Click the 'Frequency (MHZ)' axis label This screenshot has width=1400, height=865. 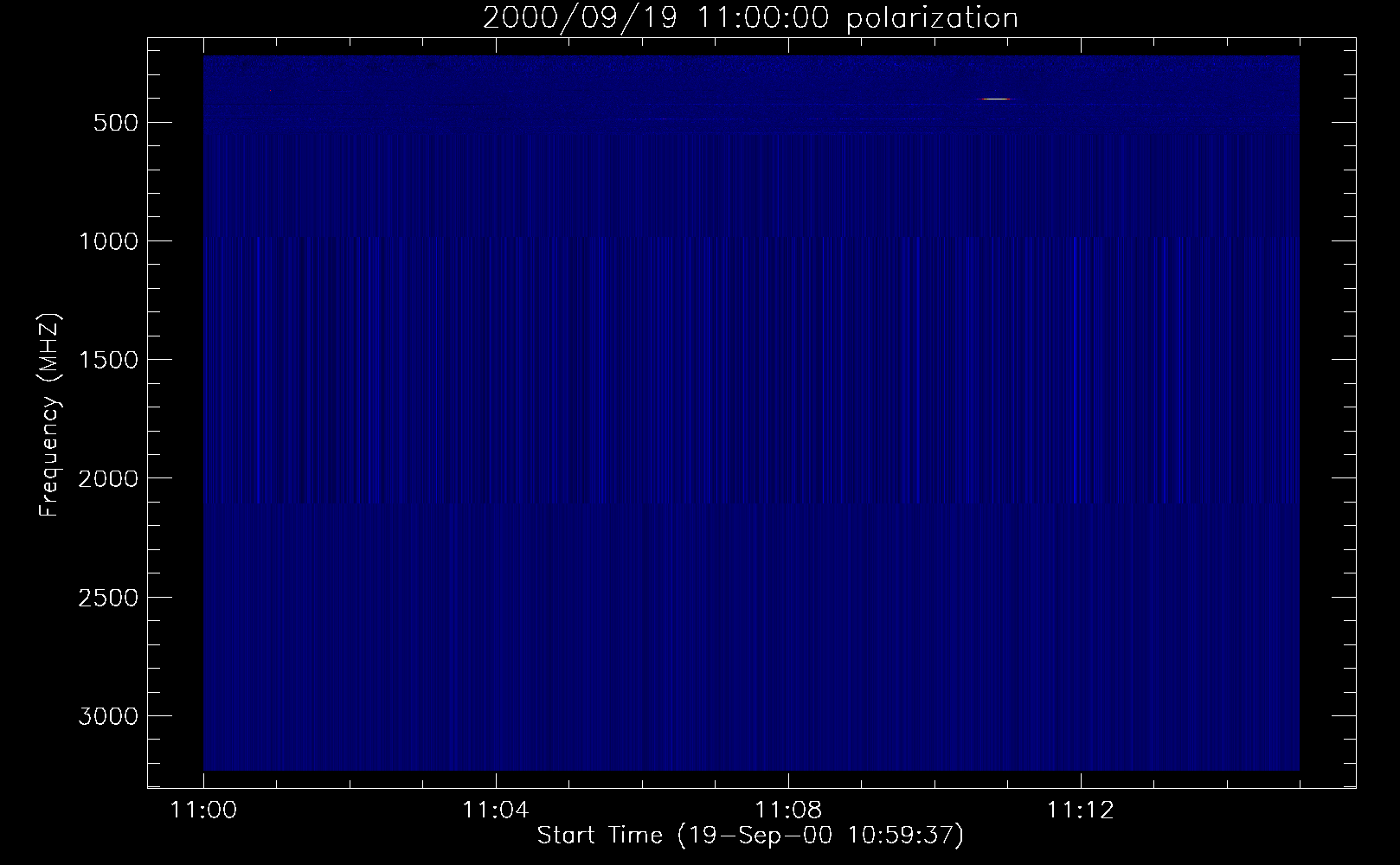pyautogui.click(x=49, y=415)
